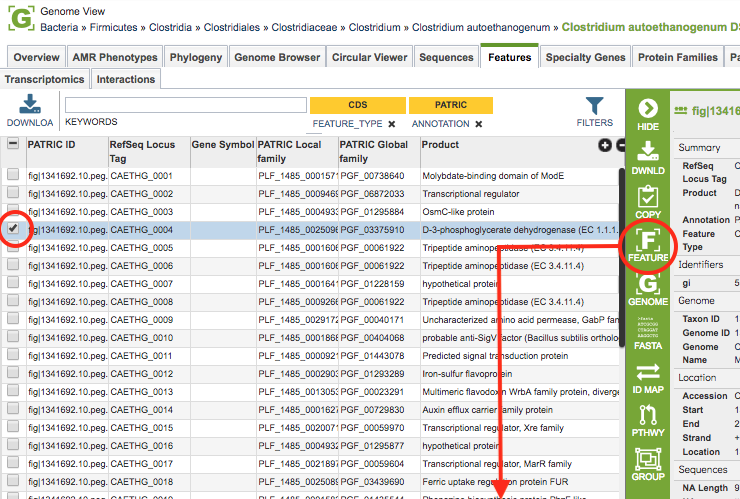This screenshot has height=499, width=740.
Task: Click the Clostridiaceae breadcrumb link
Action: coord(304,27)
